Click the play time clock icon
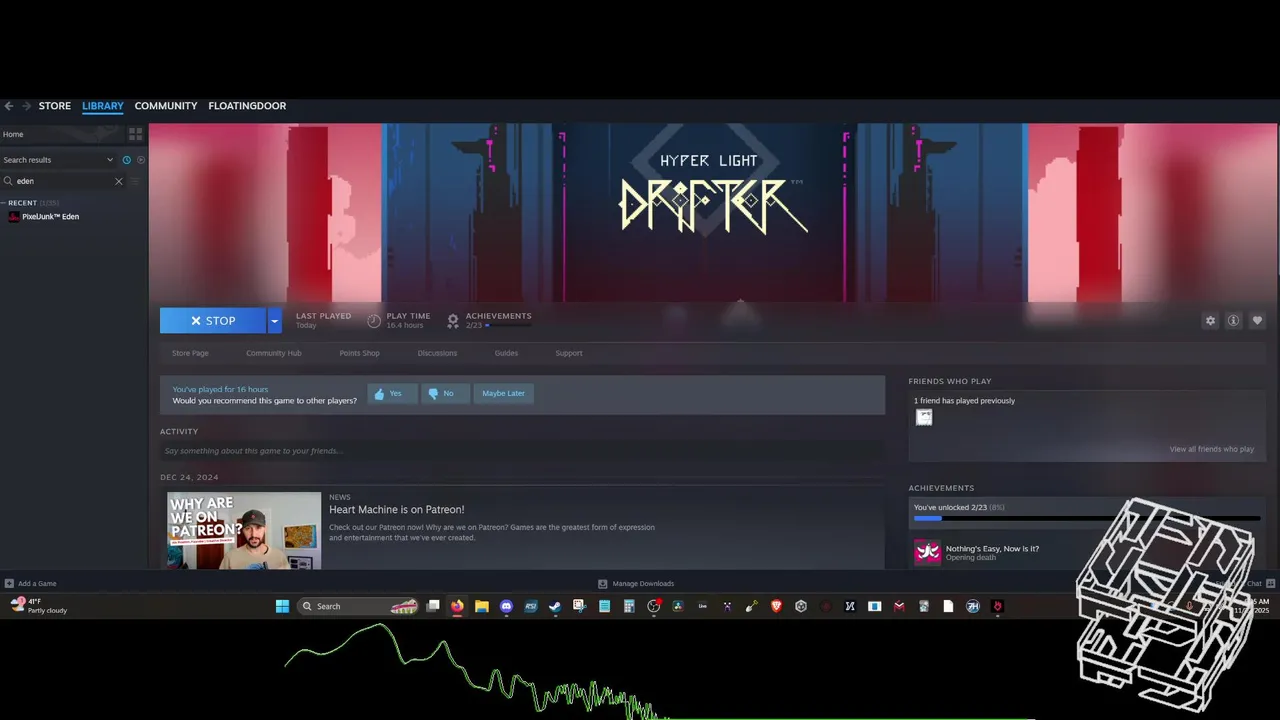The width and height of the screenshot is (1280, 720). click(x=374, y=321)
